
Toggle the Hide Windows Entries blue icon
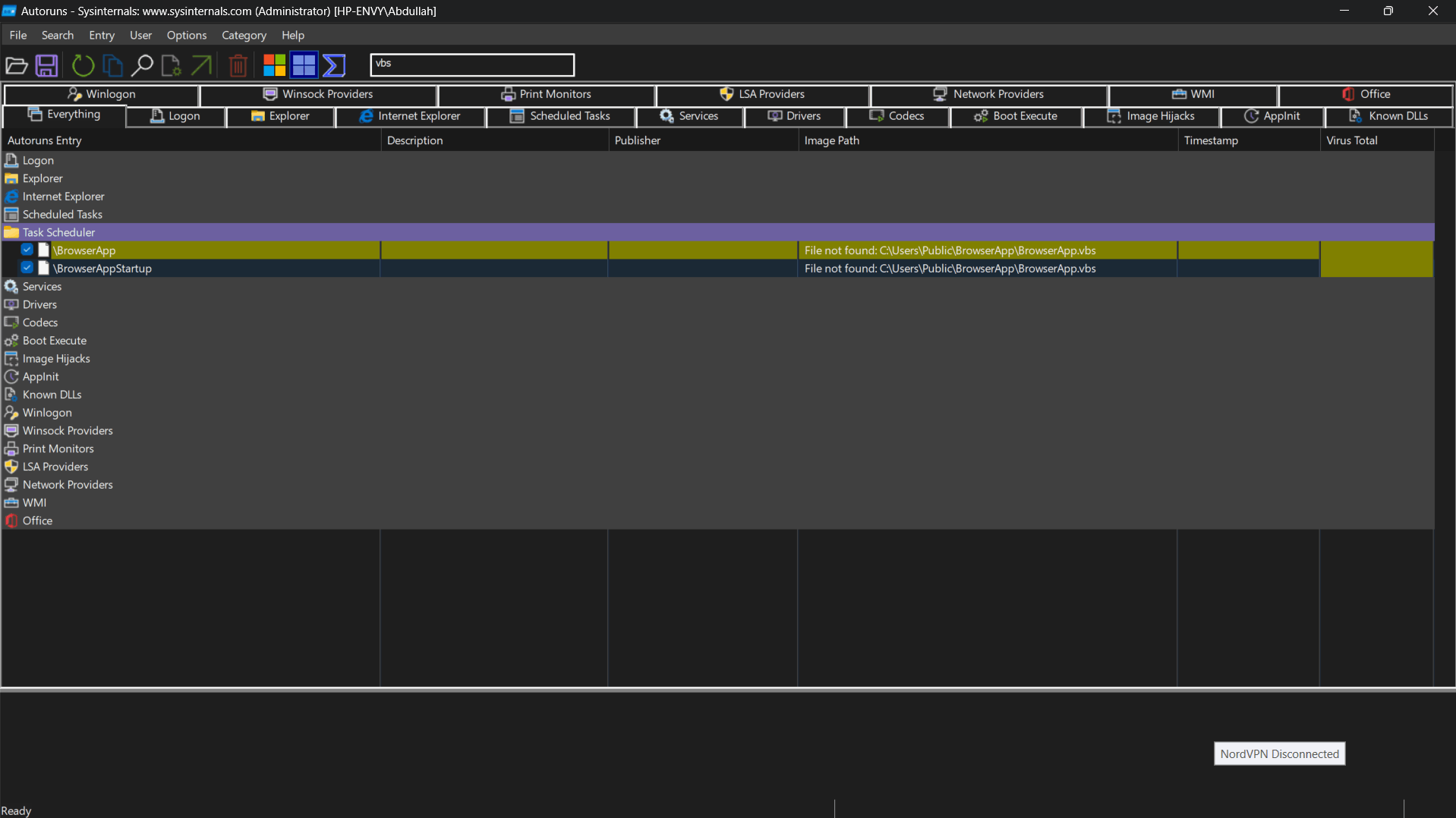[304, 65]
